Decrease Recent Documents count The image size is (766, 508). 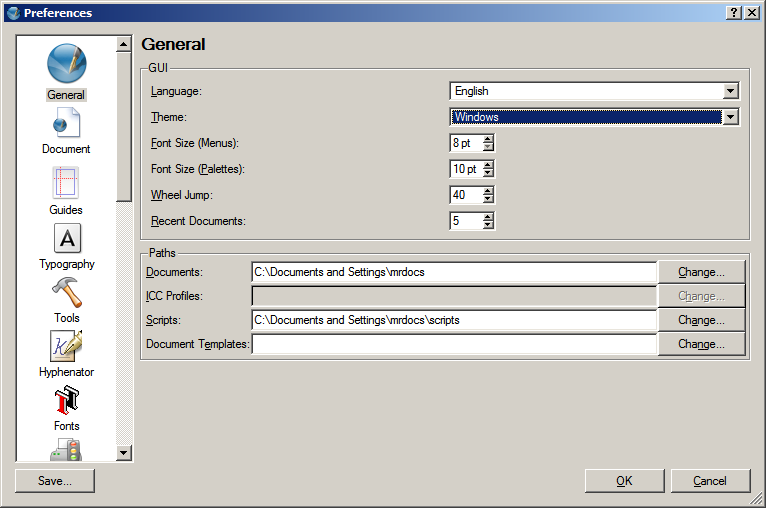pyautogui.click(x=488, y=226)
